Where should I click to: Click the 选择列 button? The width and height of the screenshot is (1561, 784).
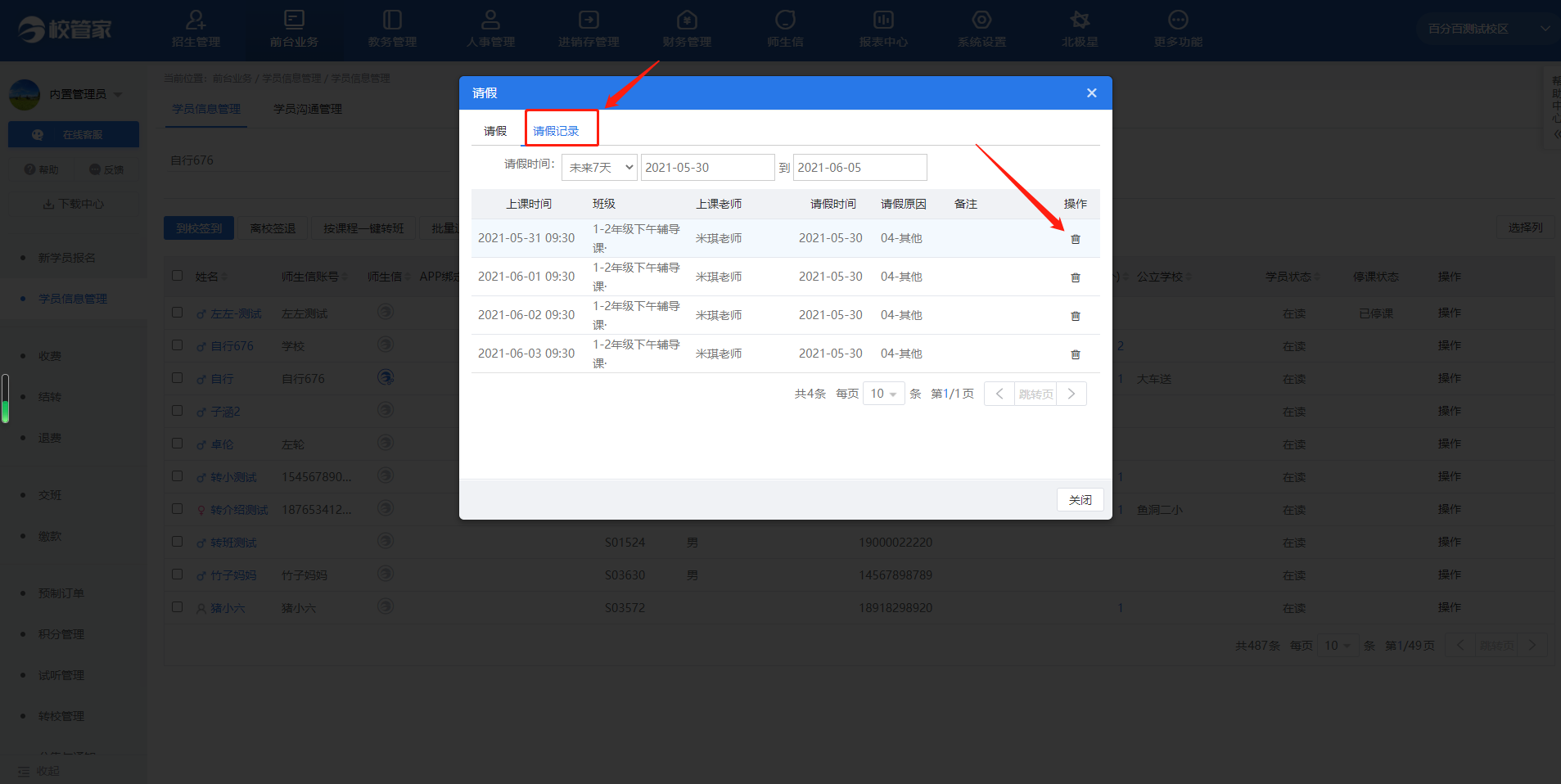pos(1525,228)
